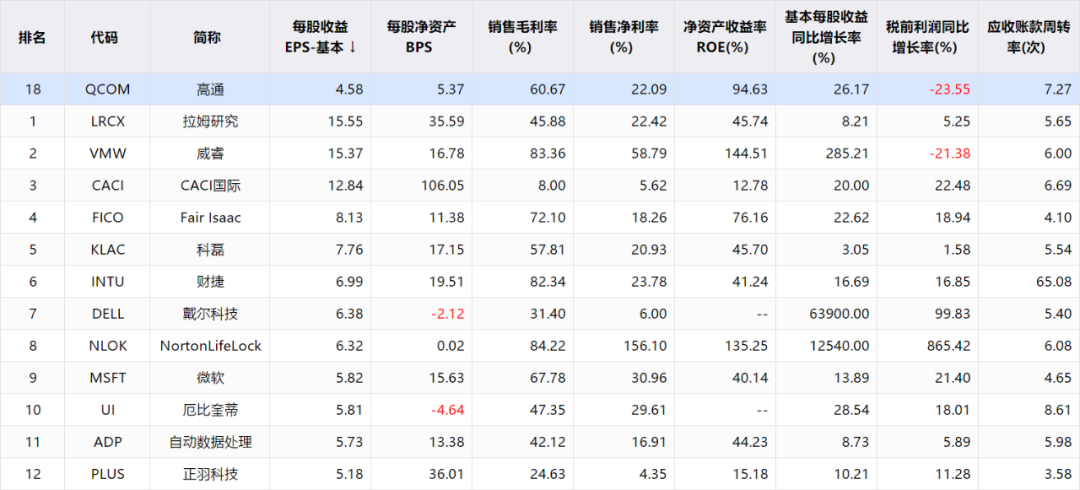This screenshot has width=1080, height=490.
Task: Sort by 每股收益 EPS-基本 column header
Action: (320, 37)
